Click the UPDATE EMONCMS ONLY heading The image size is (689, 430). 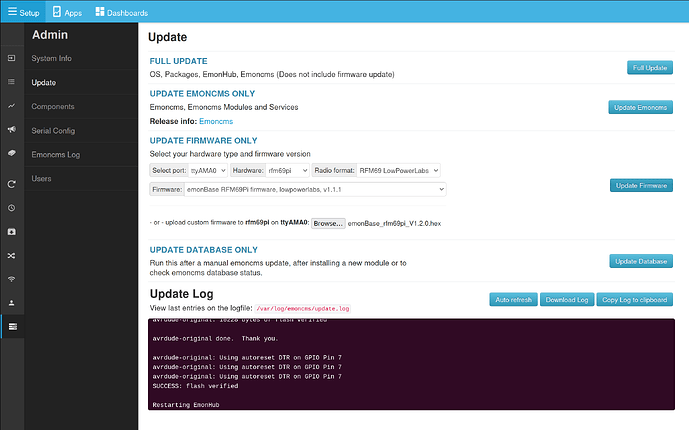point(202,94)
